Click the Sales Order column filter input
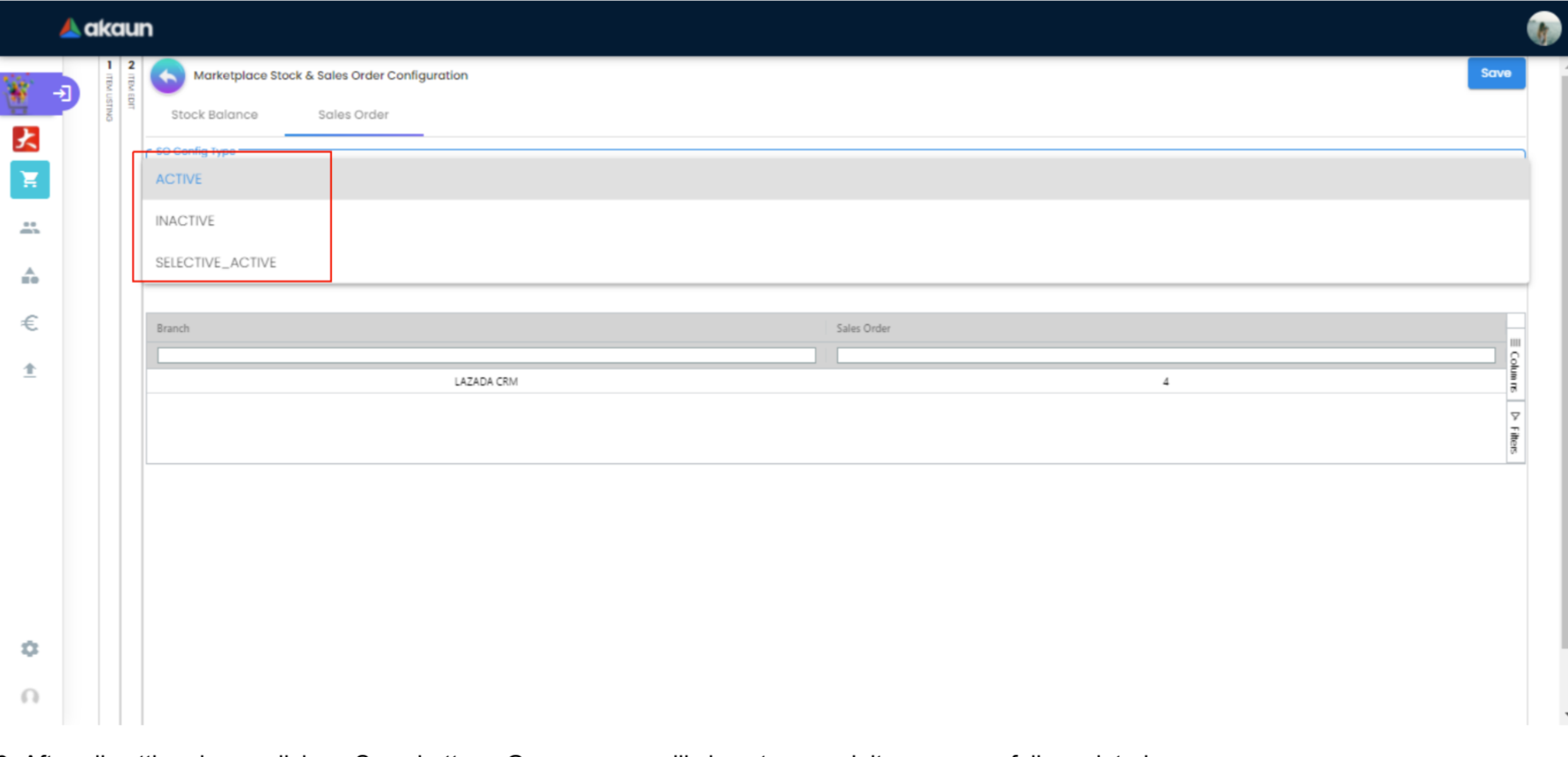 (x=1165, y=355)
